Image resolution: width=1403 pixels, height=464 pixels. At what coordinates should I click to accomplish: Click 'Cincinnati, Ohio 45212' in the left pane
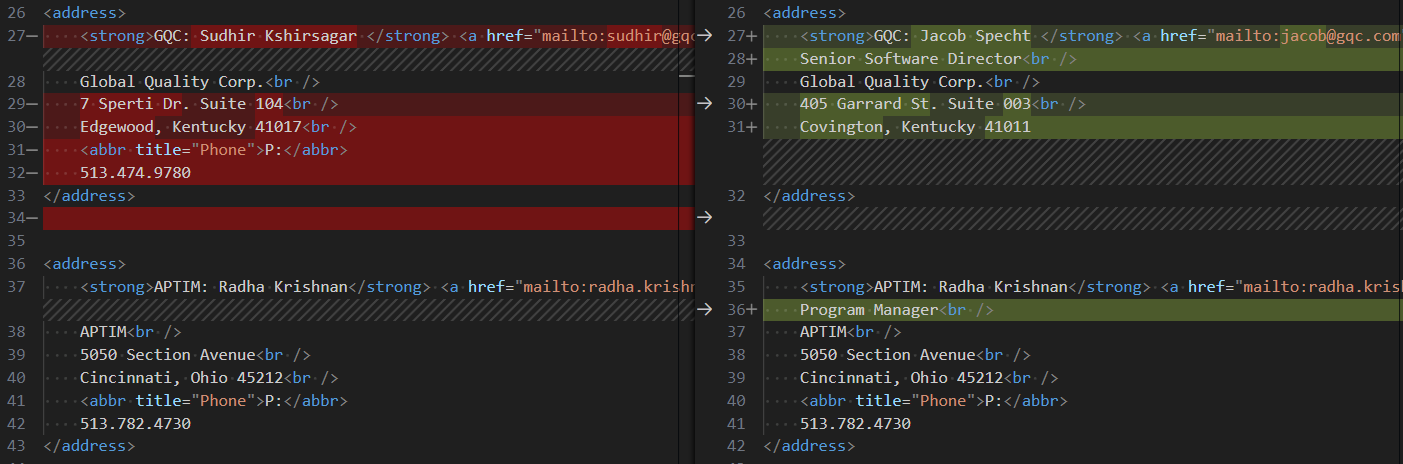181,378
